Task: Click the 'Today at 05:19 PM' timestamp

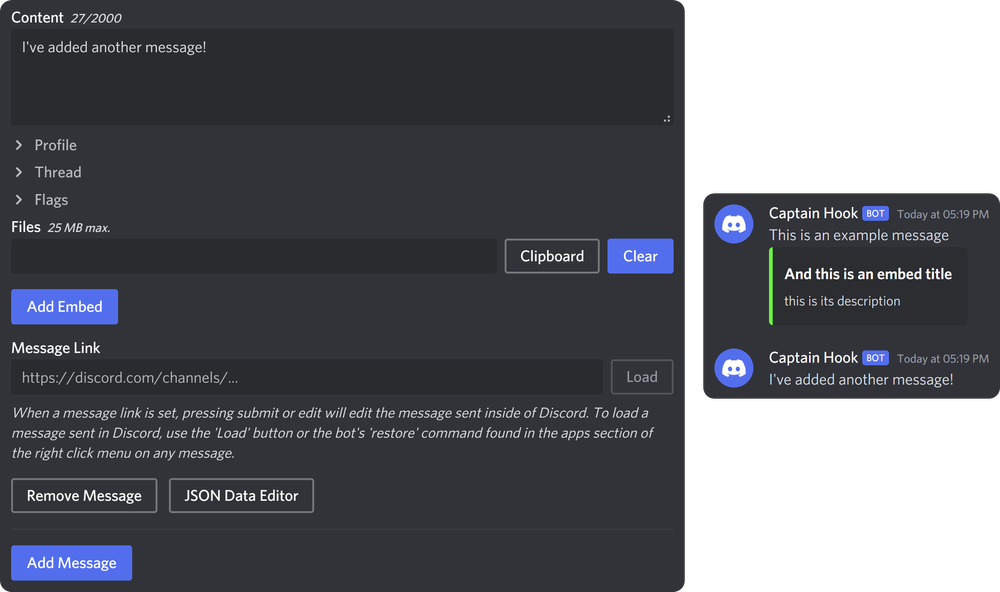Action: [x=941, y=213]
